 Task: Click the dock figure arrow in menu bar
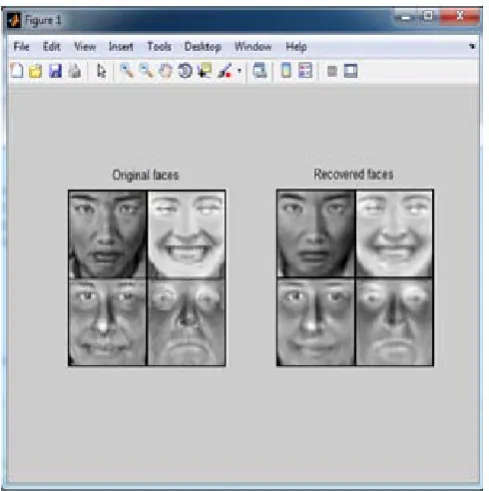pos(472,46)
